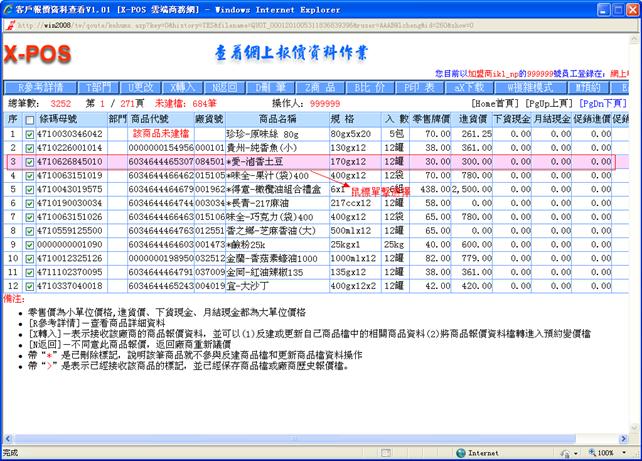Screen dimensions: 642x461
Task: Toggle the select-all checkbox in table header
Action: [29, 119]
